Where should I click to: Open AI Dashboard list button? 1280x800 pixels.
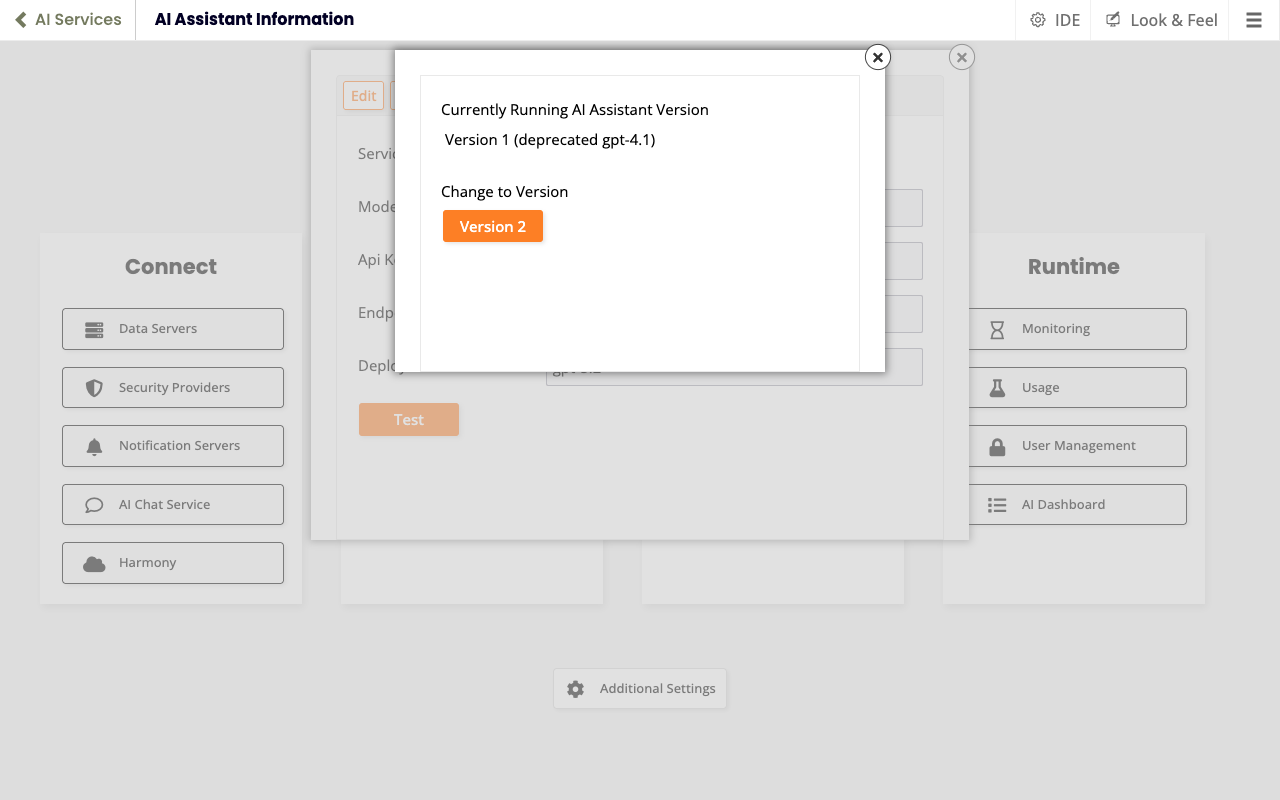1076,505
